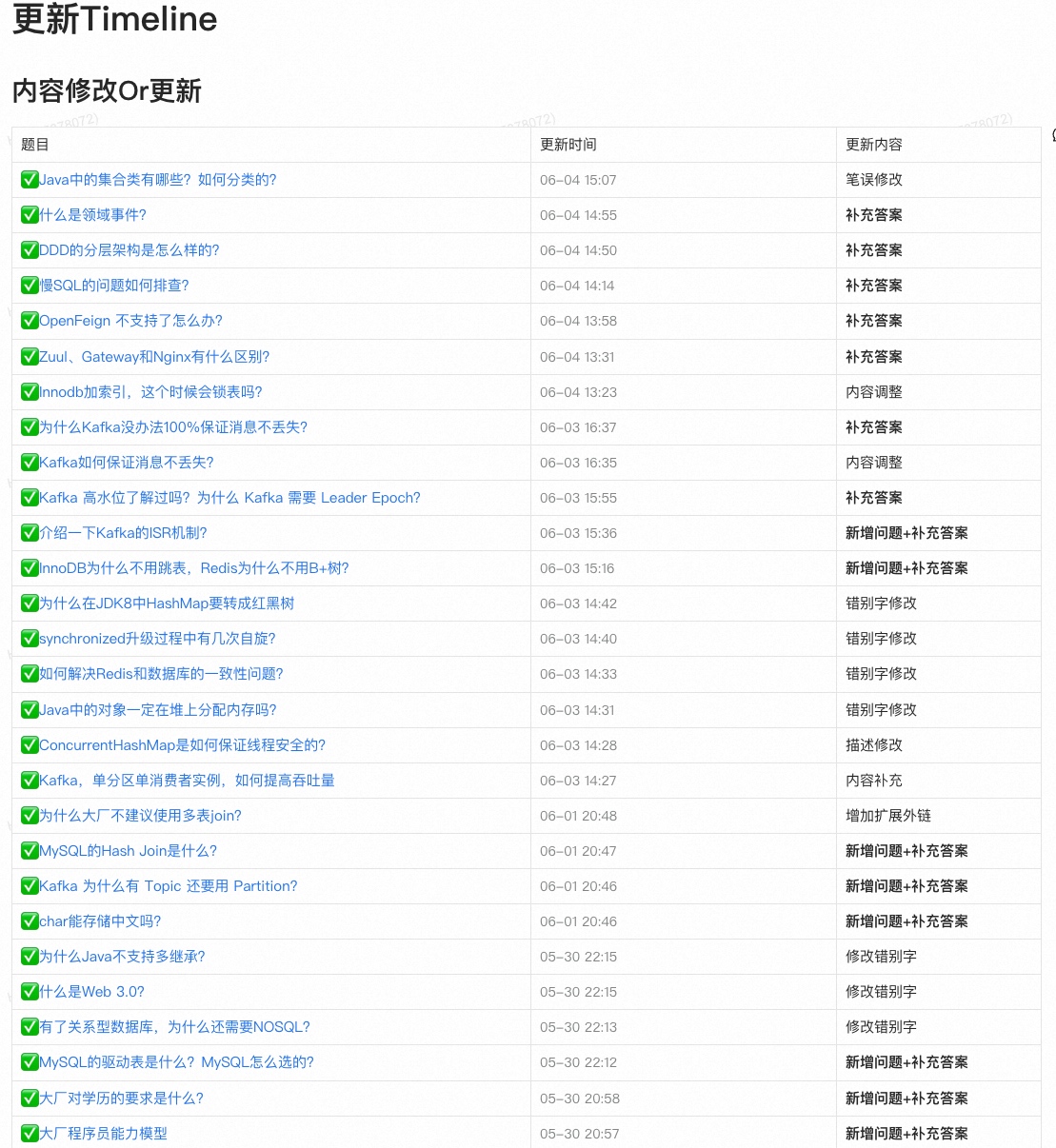Click the green checkmark beside Kafka如何保证消息不丢失
Image resolution: width=1056 pixels, height=1148 pixels.
(30, 463)
